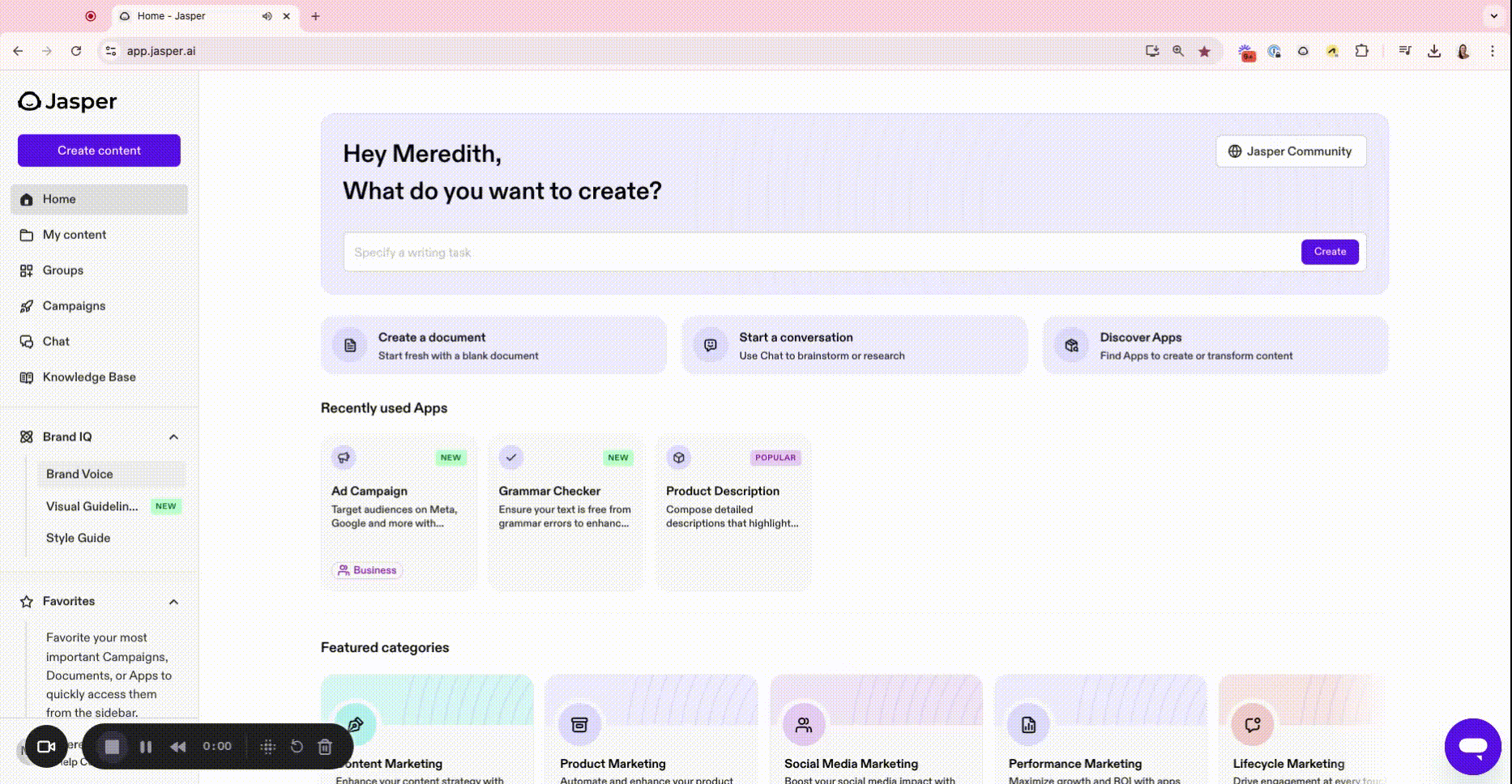Screen dimensions: 1512x784
Task: Go to Knowledge Base in sidebar
Action: tap(89, 377)
